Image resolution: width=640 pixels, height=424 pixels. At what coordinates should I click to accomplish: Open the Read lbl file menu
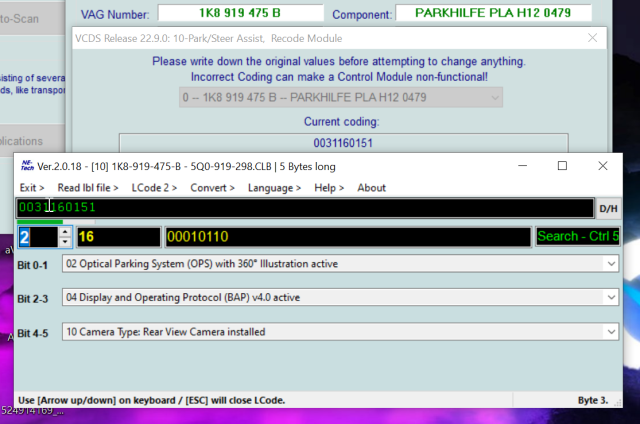point(88,187)
